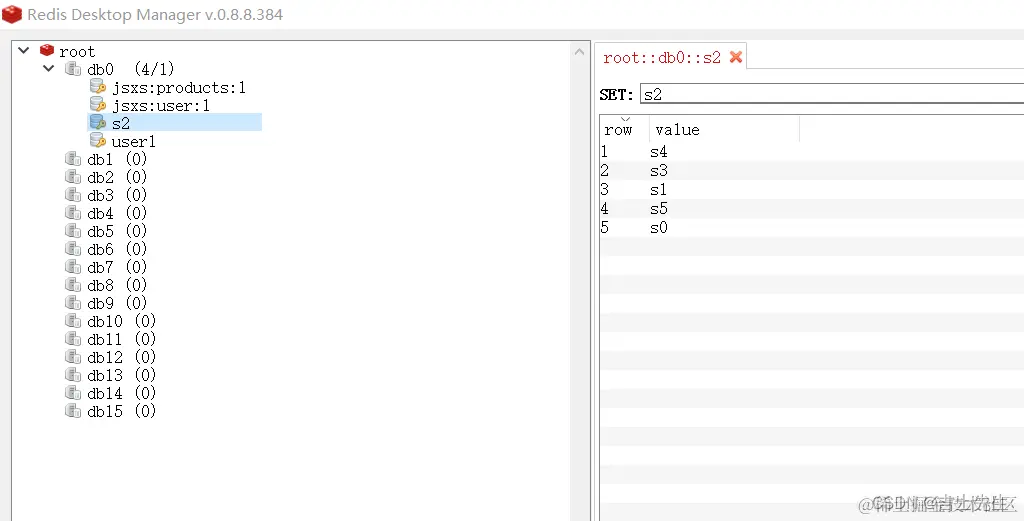Image resolution: width=1024 pixels, height=521 pixels.
Task: Select the db1 (0) label
Action: [117, 159]
